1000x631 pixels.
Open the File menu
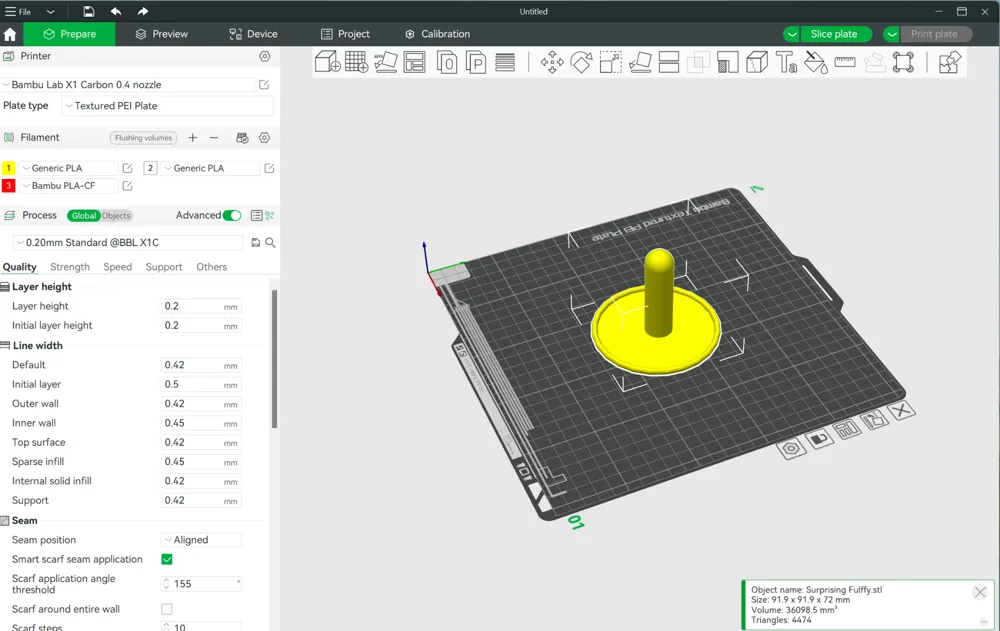[x=18, y=11]
